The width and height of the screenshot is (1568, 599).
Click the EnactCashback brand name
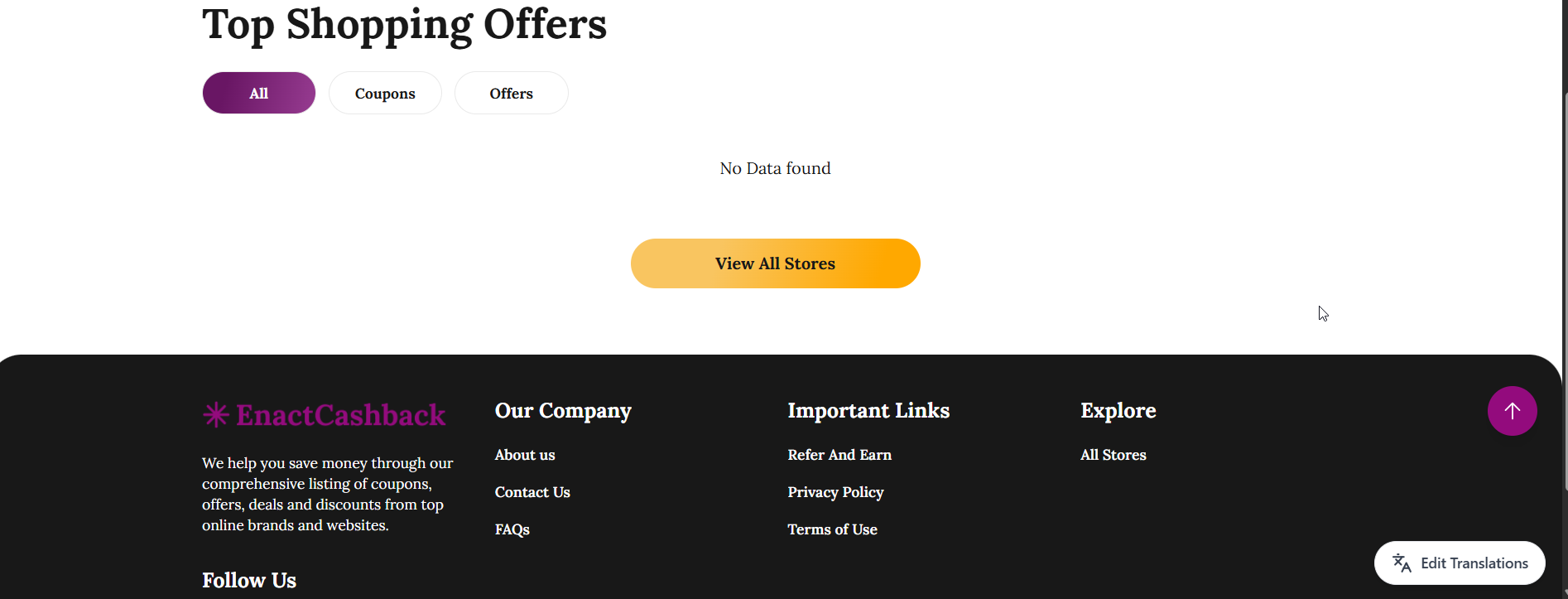pos(340,415)
